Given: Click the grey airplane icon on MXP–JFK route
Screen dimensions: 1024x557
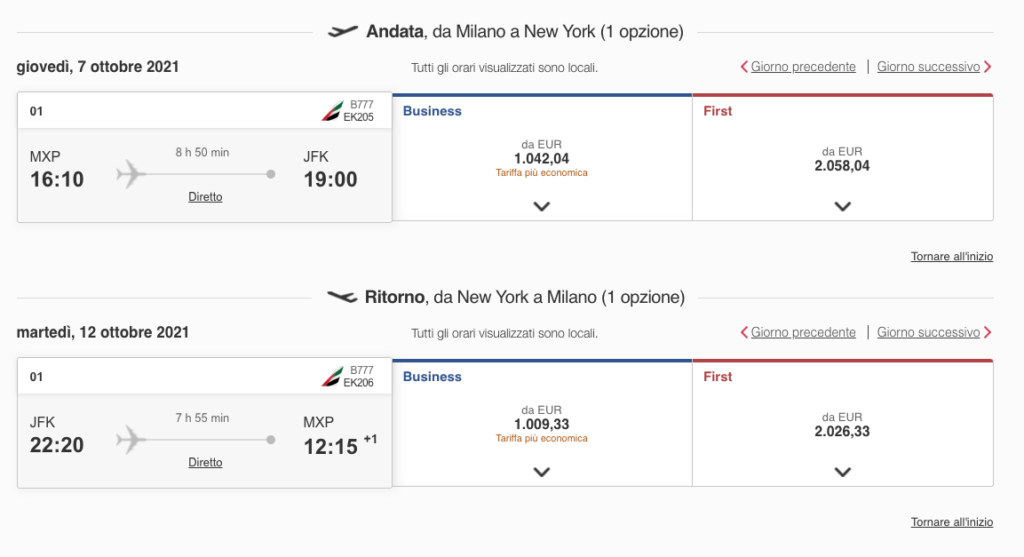Looking at the screenshot, I should [x=131, y=174].
